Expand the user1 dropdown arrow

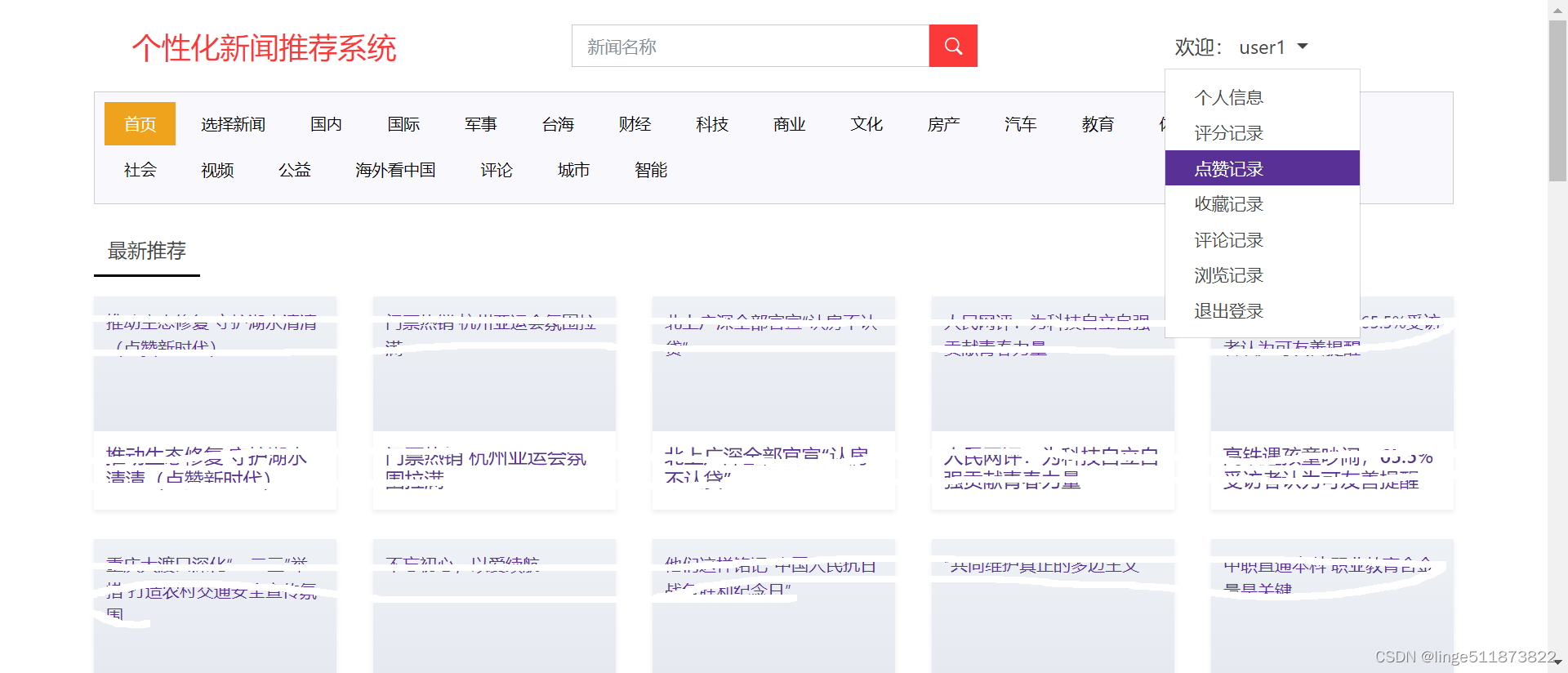pyautogui.click(x=1303, y=47)
